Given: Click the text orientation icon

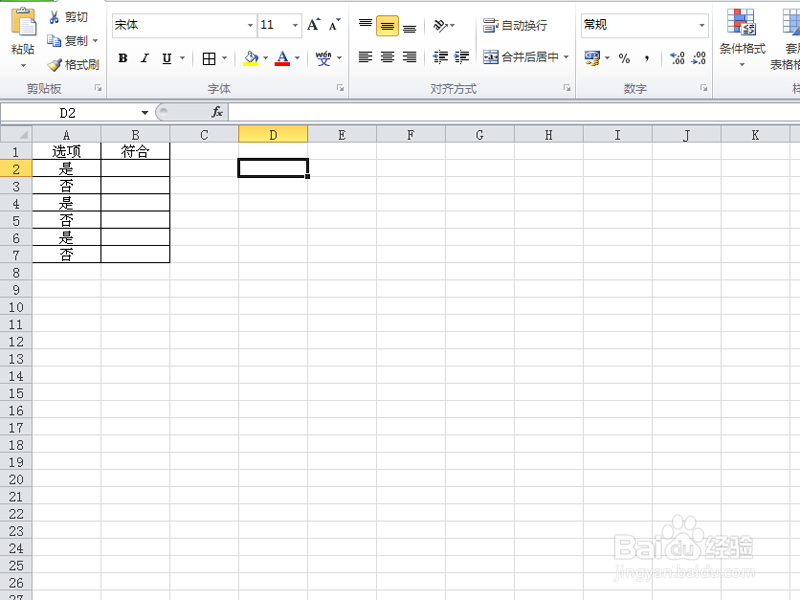Looking at the screenshot, I should click(x=440, y=25).
